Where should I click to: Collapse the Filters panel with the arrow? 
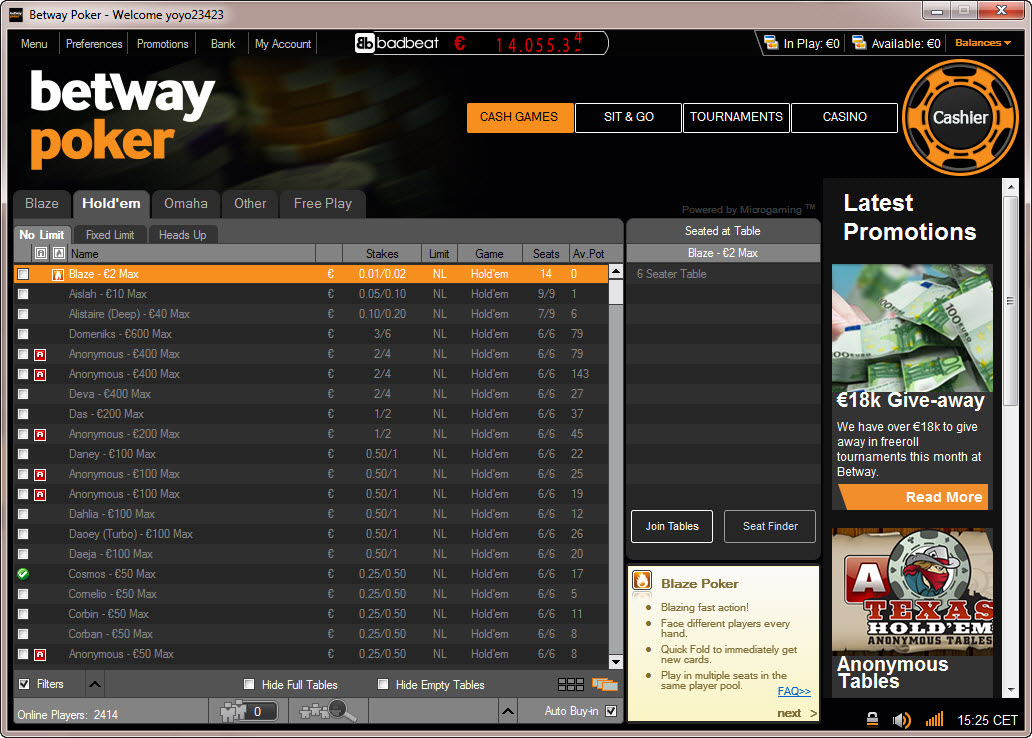(x=95, y=685)
